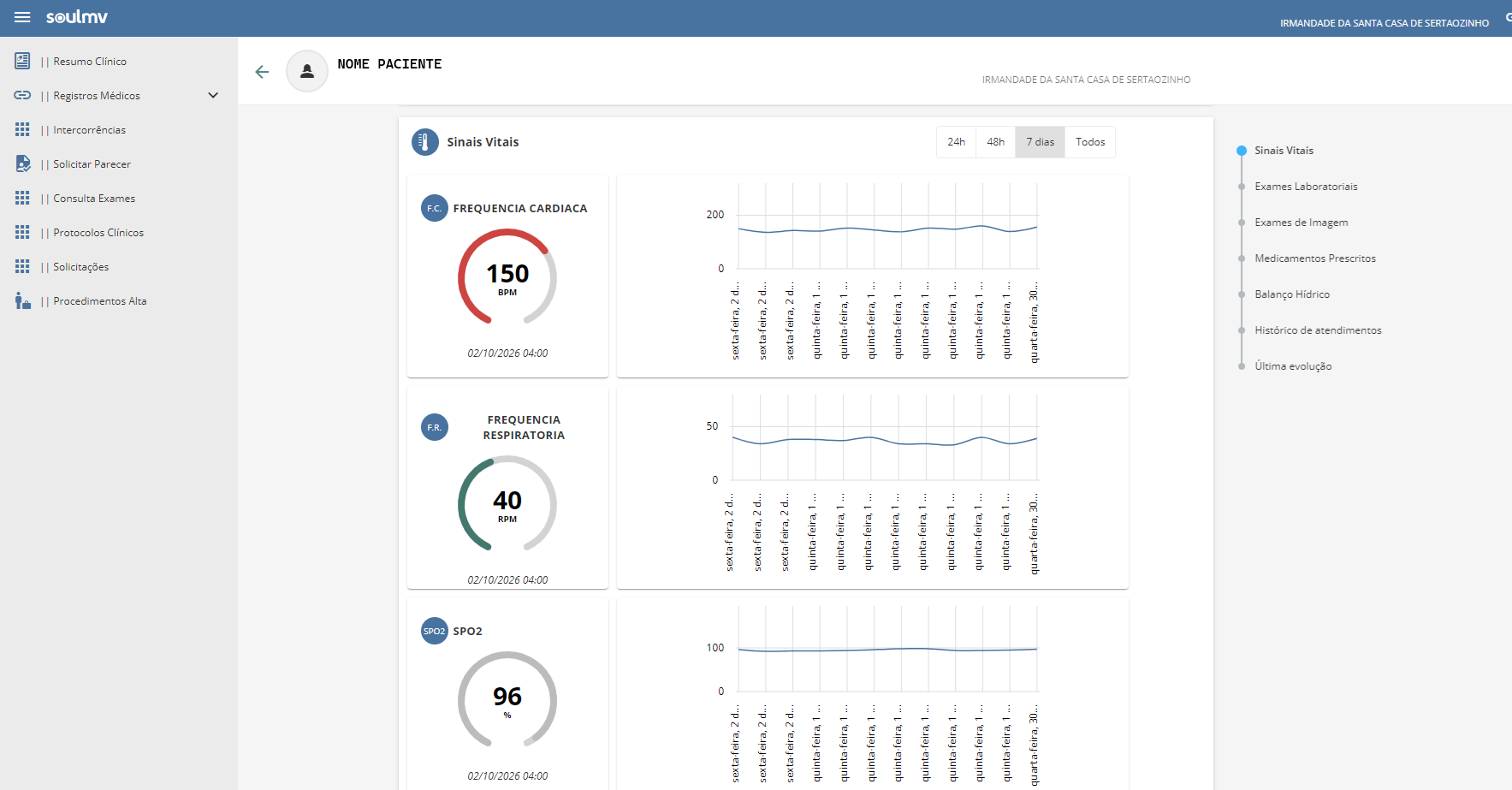Select the Todos time range
The height and width of the screenshot is (790, 1512).
1090,142
